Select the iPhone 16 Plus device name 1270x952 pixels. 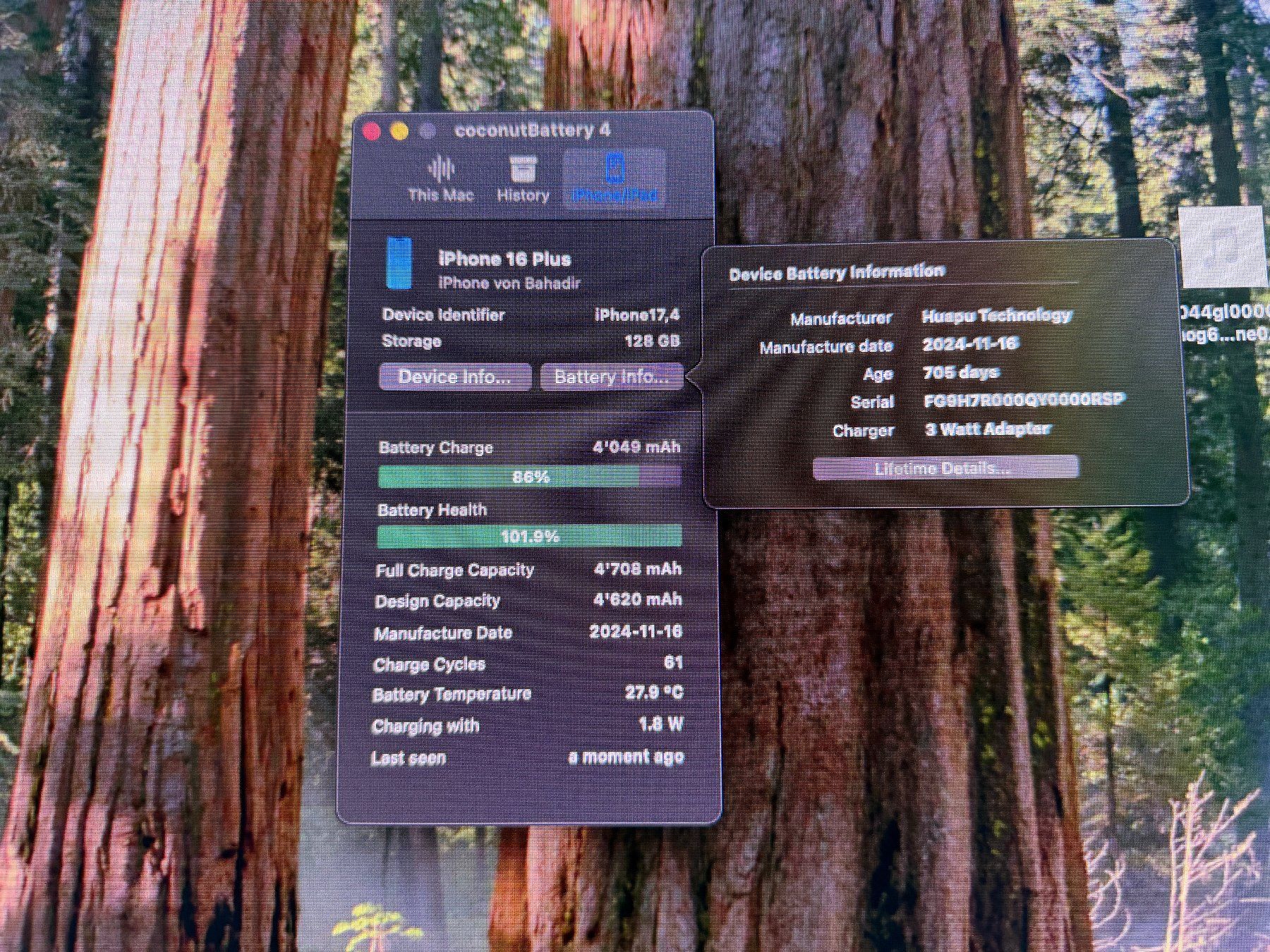point(504,259)
